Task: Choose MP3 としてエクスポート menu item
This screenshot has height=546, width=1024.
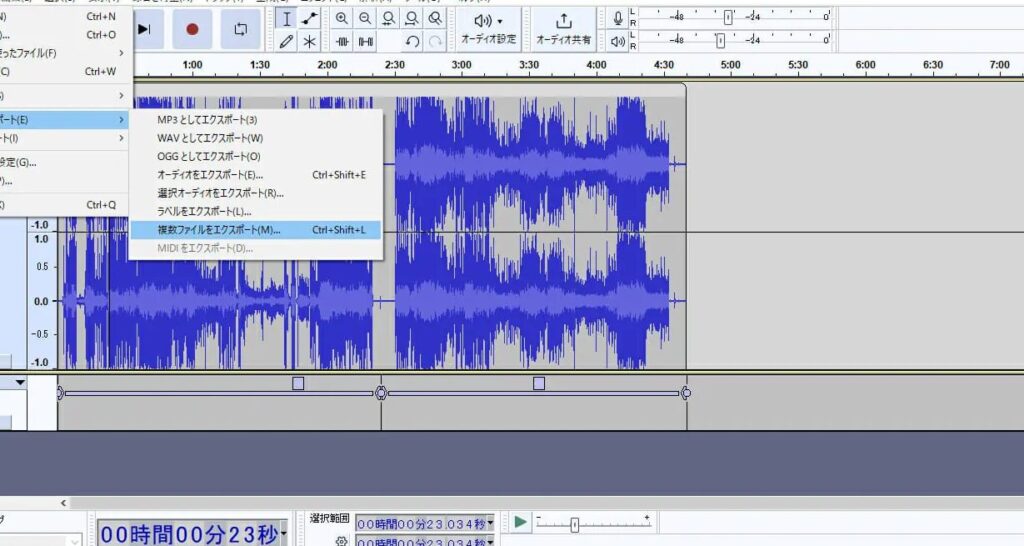Action: click(207, 120)
